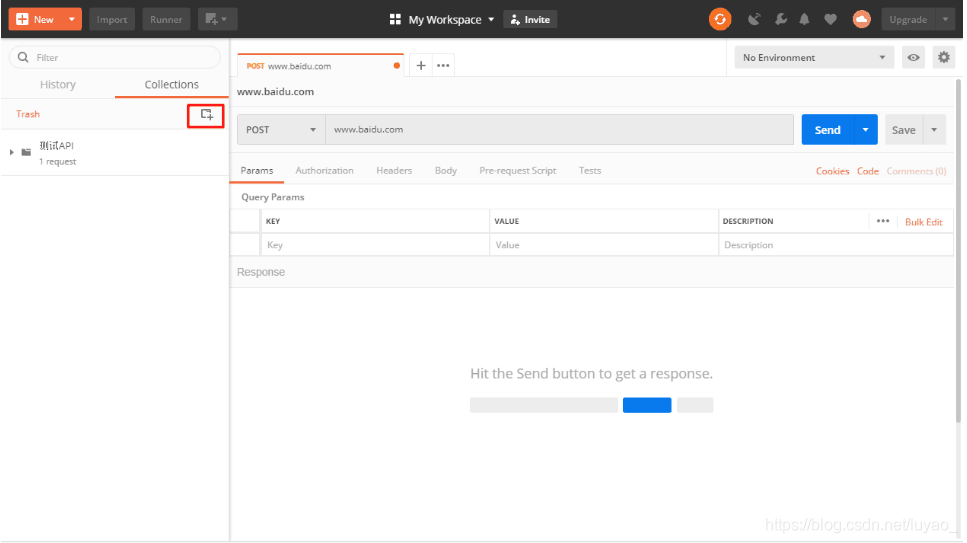
Task: Select the Params tab
Action: point(257,171)
